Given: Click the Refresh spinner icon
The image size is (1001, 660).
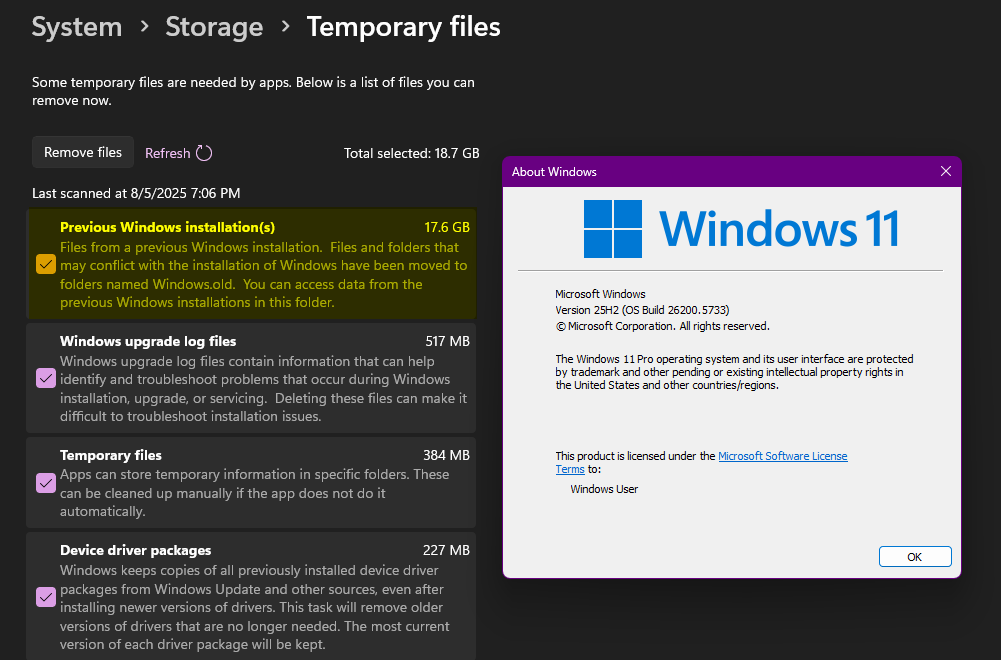Looking at the screenshot, I should tap(204, 153).
